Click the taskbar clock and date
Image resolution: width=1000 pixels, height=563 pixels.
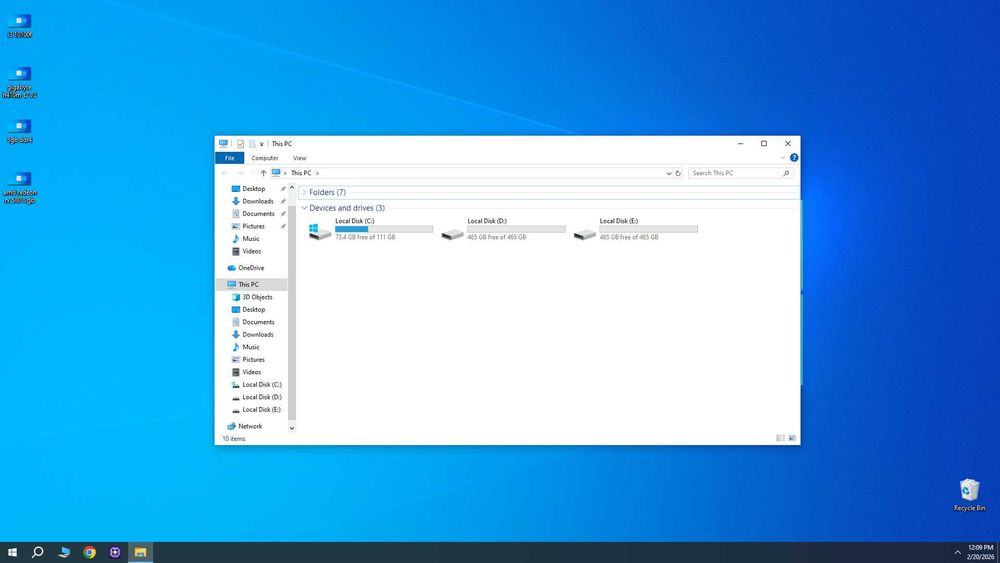click(x=980, y=552)
